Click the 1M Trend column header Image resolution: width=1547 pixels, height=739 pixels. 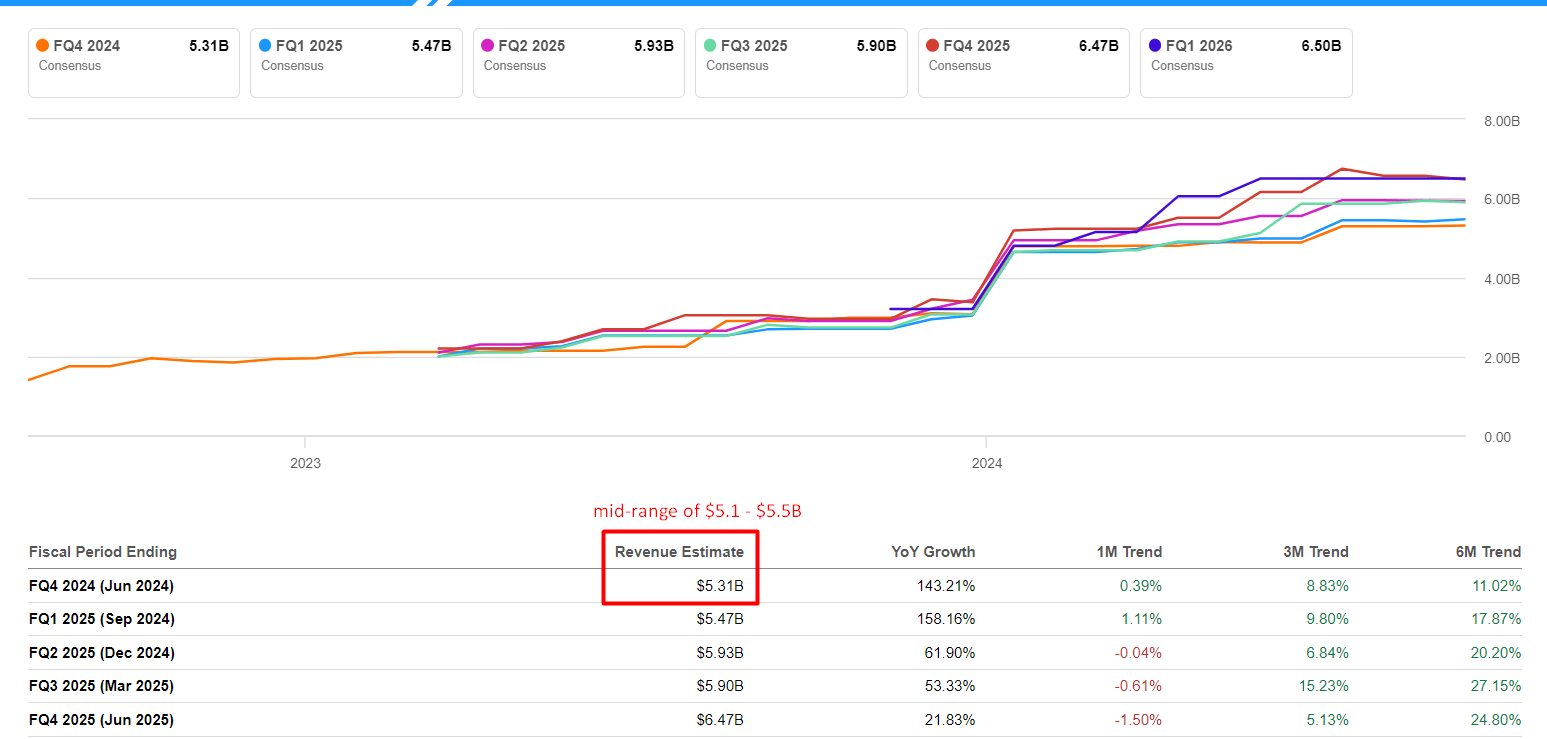1128,552
